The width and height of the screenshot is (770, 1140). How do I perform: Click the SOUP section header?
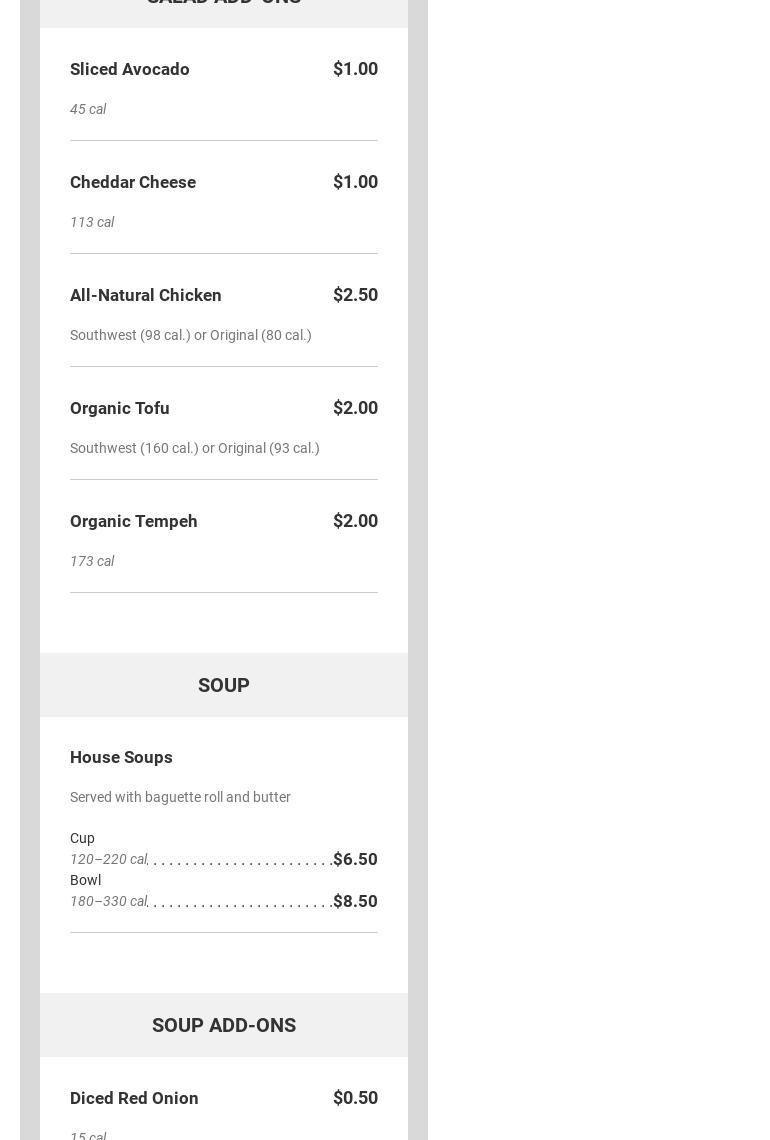click(x=224, y=685)
